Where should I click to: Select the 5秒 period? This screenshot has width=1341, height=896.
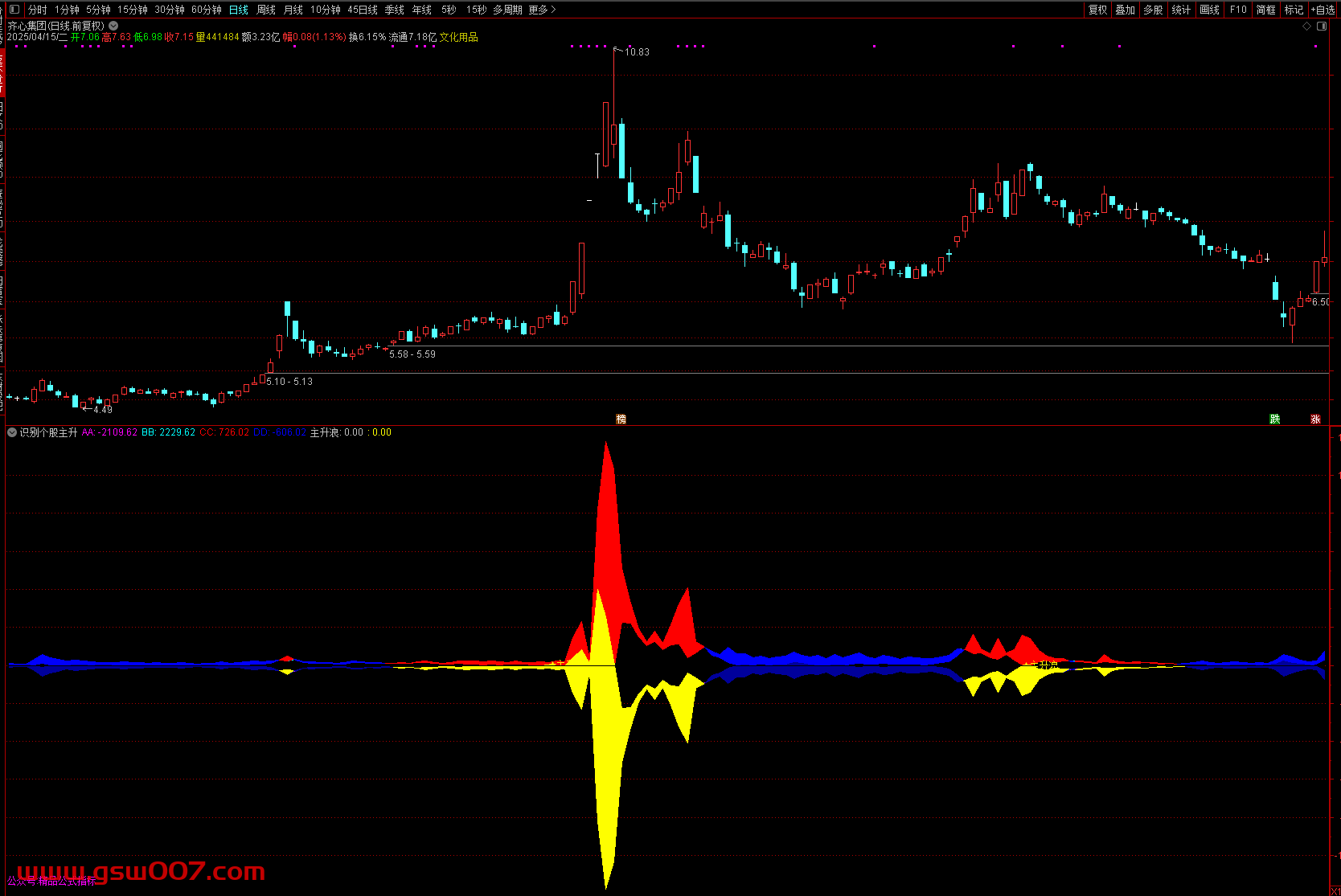click(449, 10)
